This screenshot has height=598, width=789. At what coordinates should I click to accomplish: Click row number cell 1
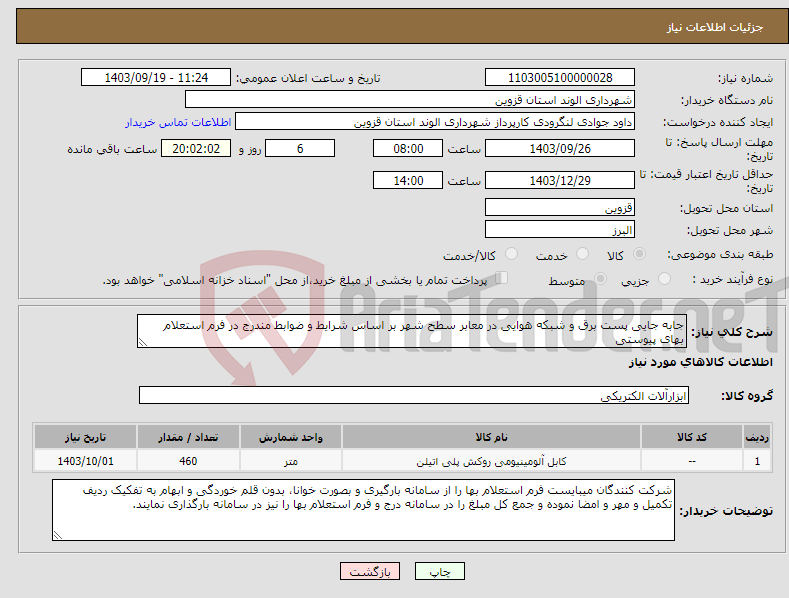tap(757, 461)
